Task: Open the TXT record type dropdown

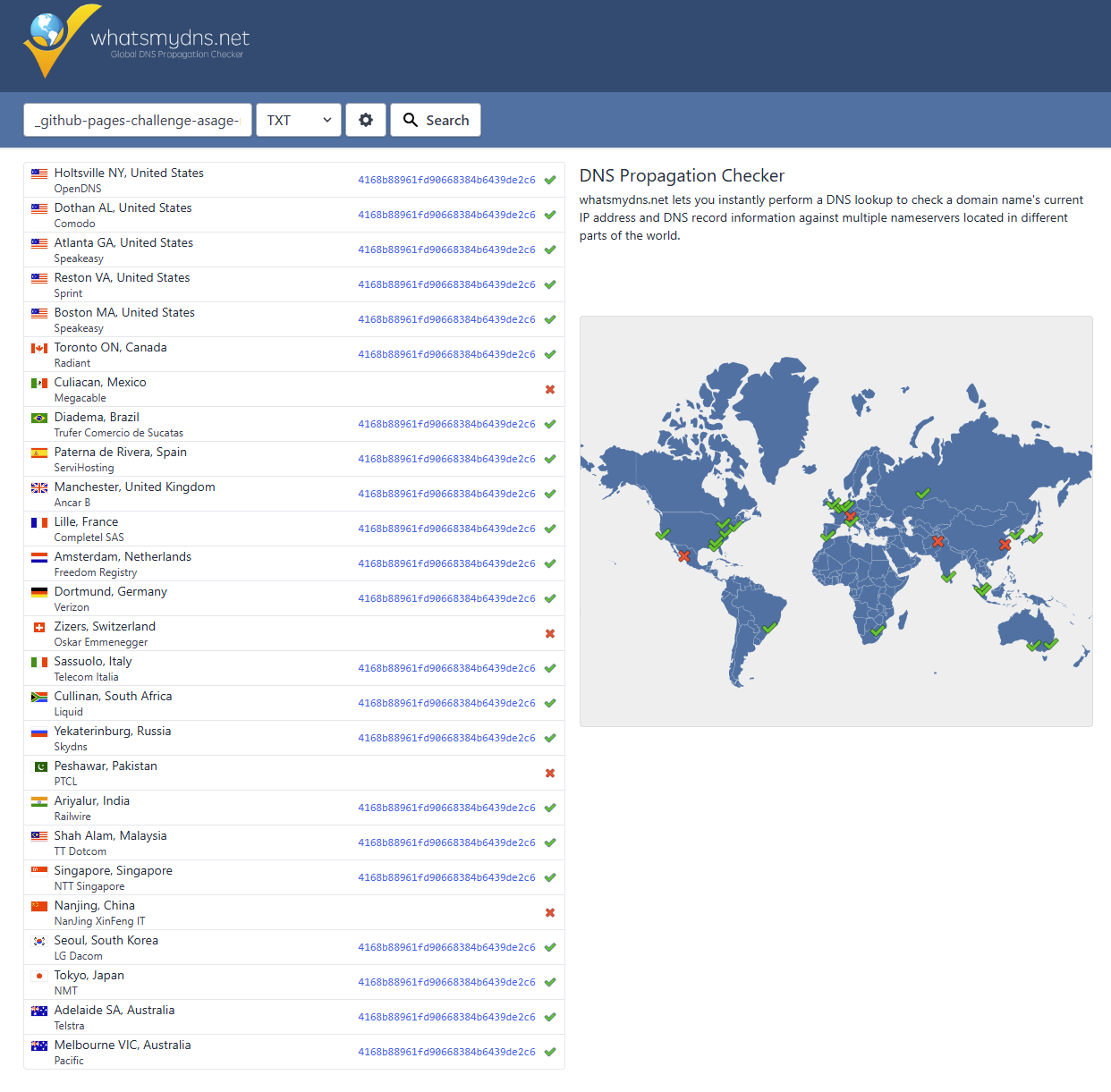Action: click(299, 120)
